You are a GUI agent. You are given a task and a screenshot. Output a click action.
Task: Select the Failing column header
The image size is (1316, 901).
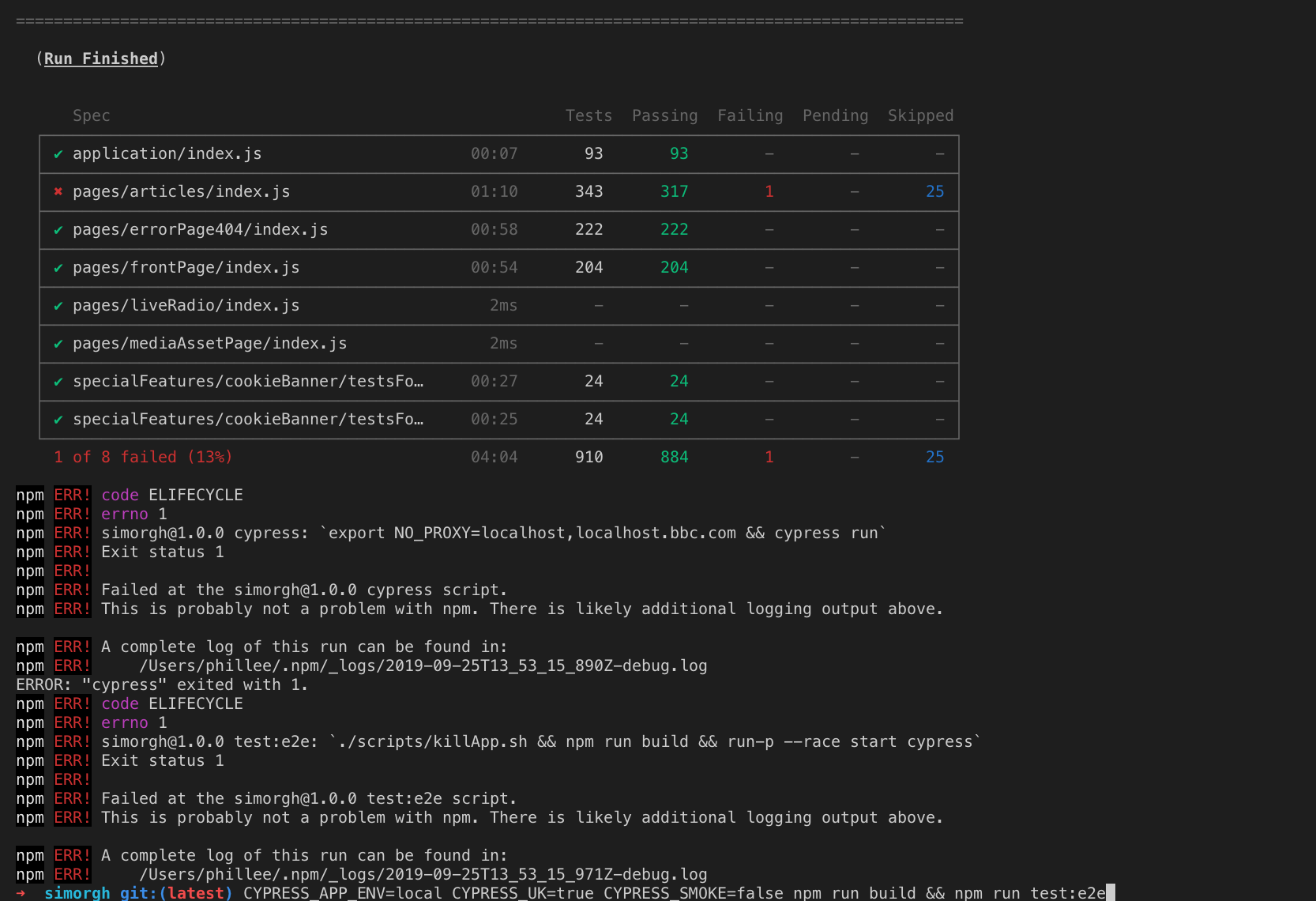click(x=750, y=115)
